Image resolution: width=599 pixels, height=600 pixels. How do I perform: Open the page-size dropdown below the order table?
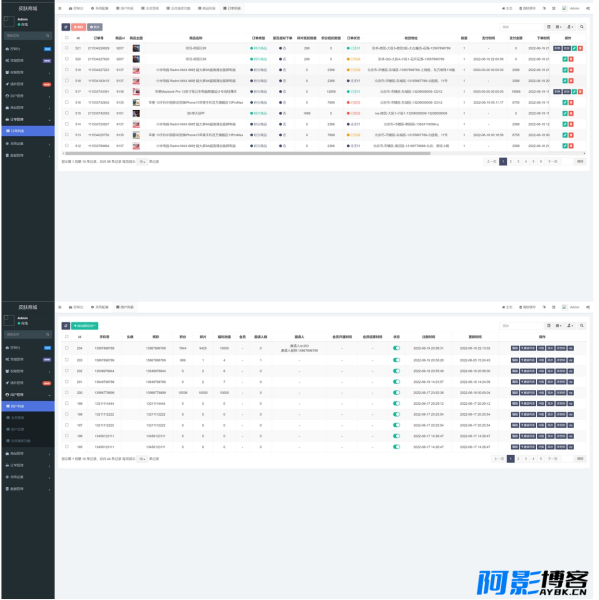point(142,161)
